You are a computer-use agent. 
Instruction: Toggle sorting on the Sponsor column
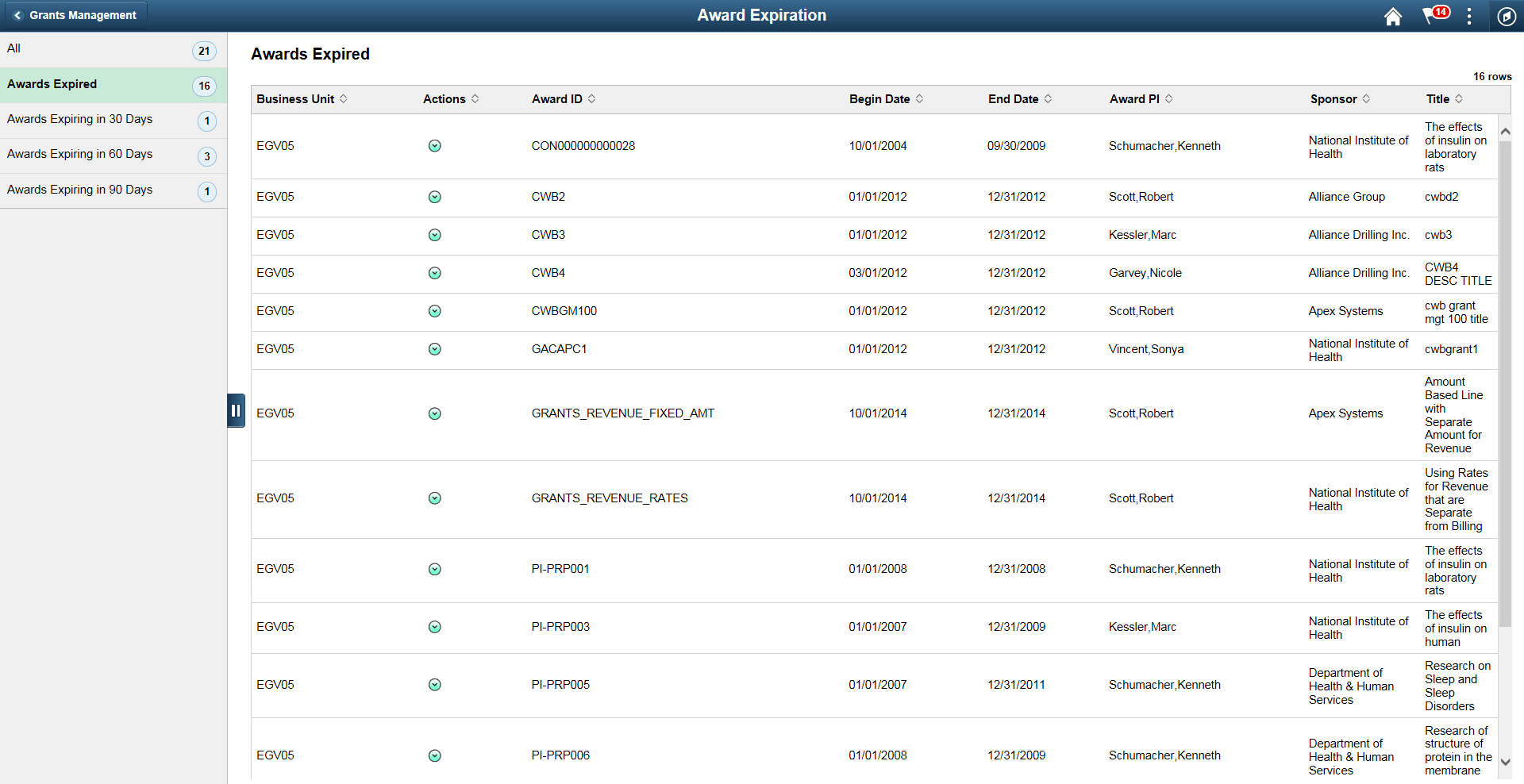1367,98
